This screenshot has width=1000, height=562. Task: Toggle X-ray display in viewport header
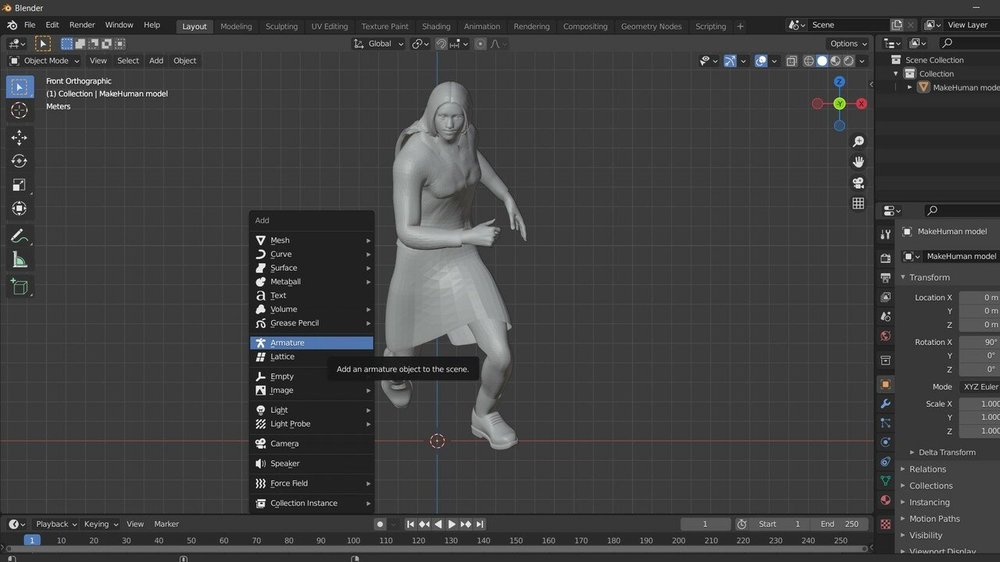(x=791, y=61)
